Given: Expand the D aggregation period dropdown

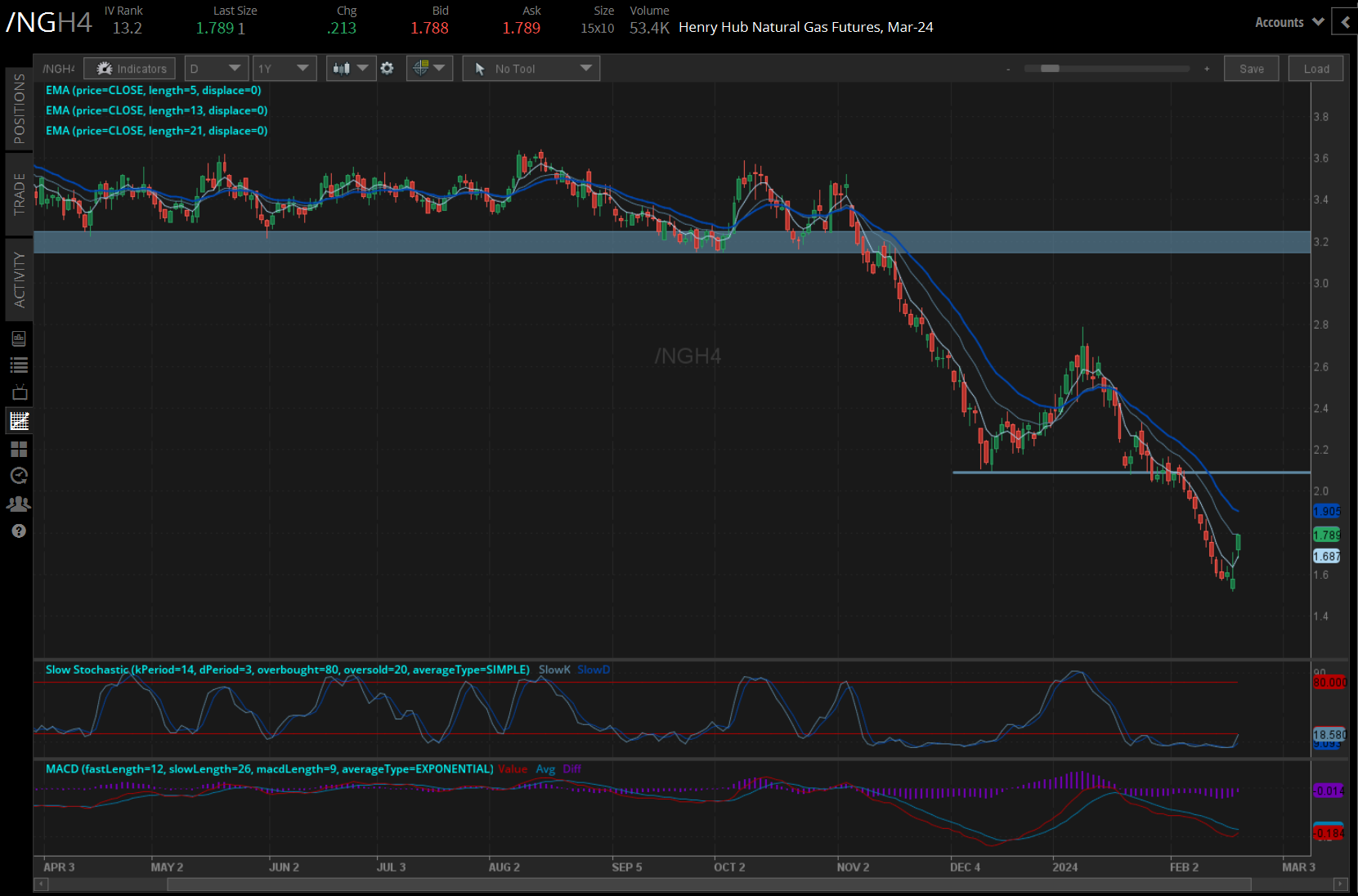Looking at the screenshot, I should [x=216, y=69].
